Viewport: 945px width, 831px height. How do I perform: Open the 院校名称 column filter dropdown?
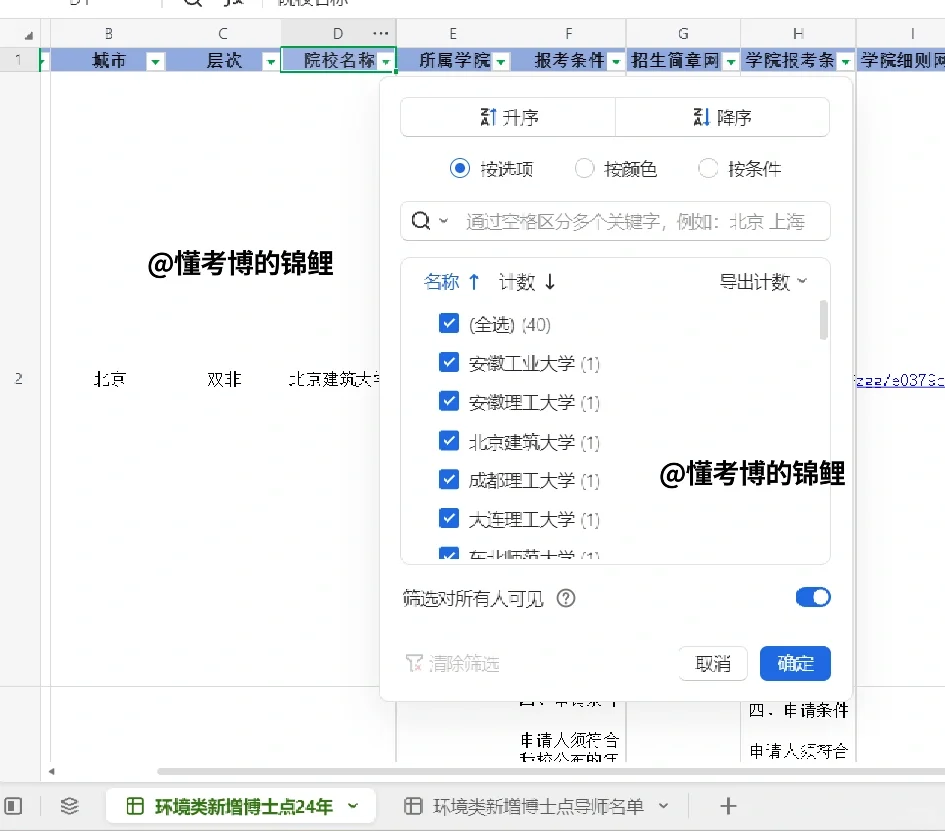pos(386,61)
